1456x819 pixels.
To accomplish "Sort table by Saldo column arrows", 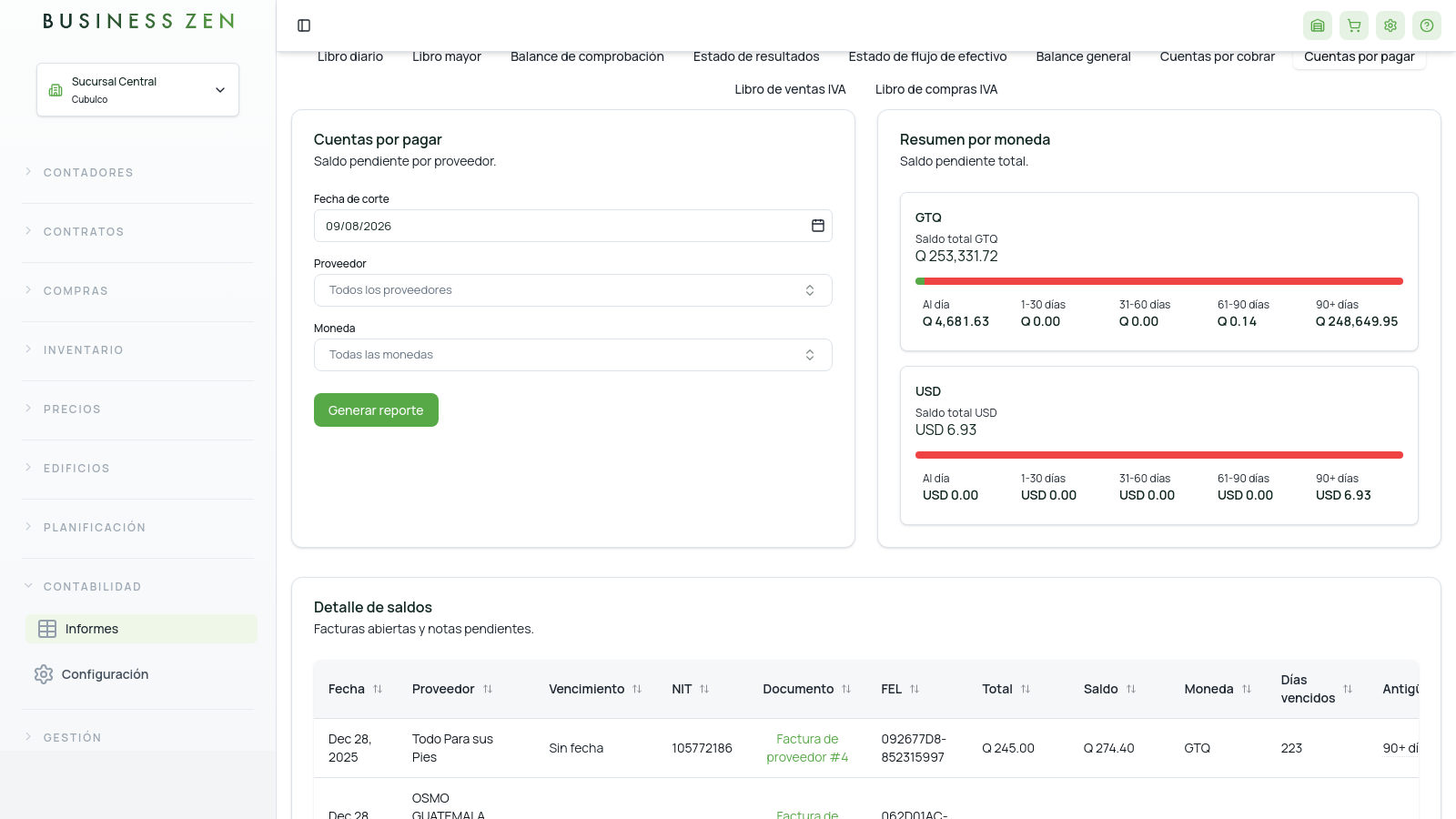I will [x=1131, y=689].
